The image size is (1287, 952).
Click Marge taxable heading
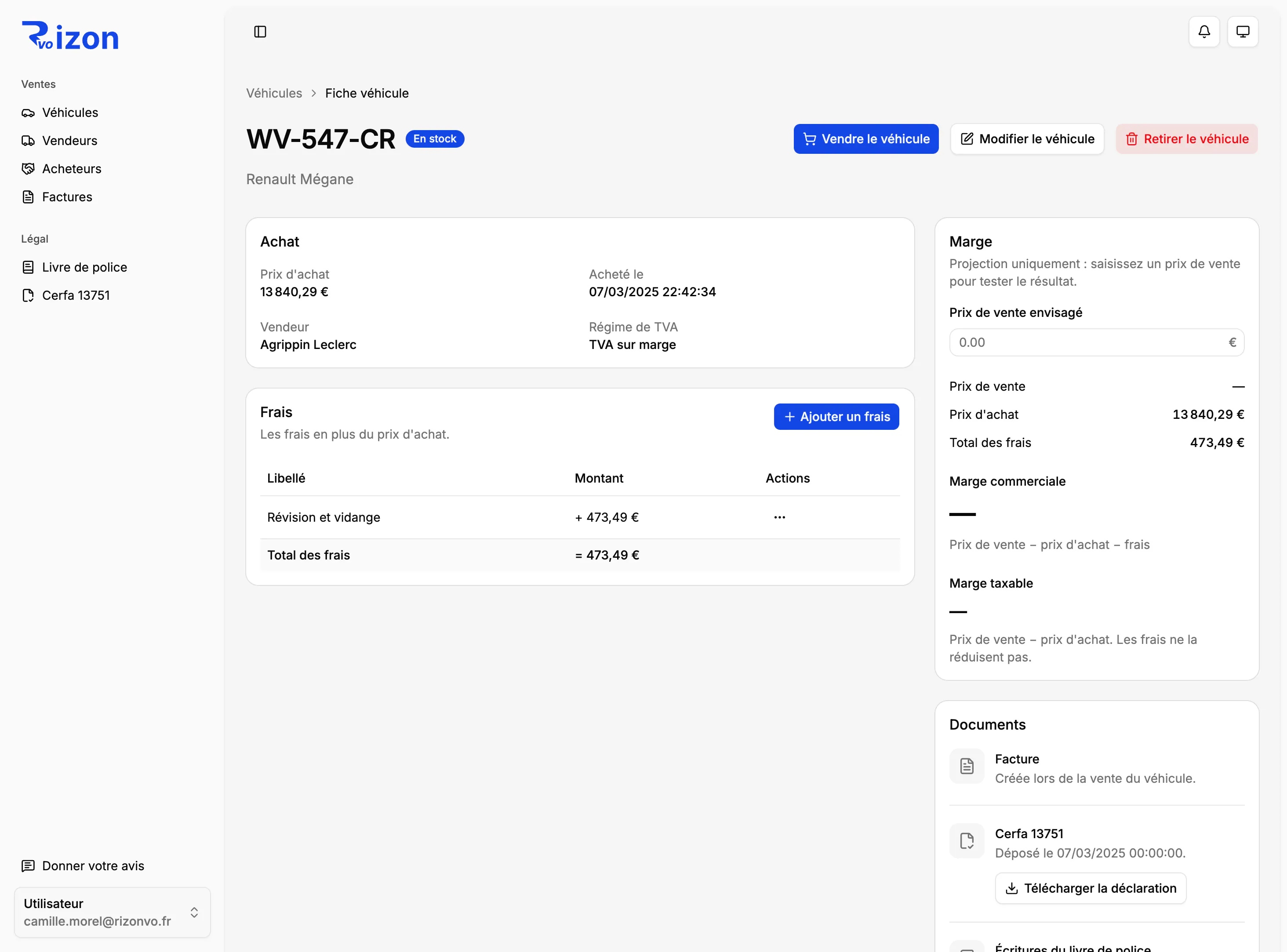click(x=991, y=583)
